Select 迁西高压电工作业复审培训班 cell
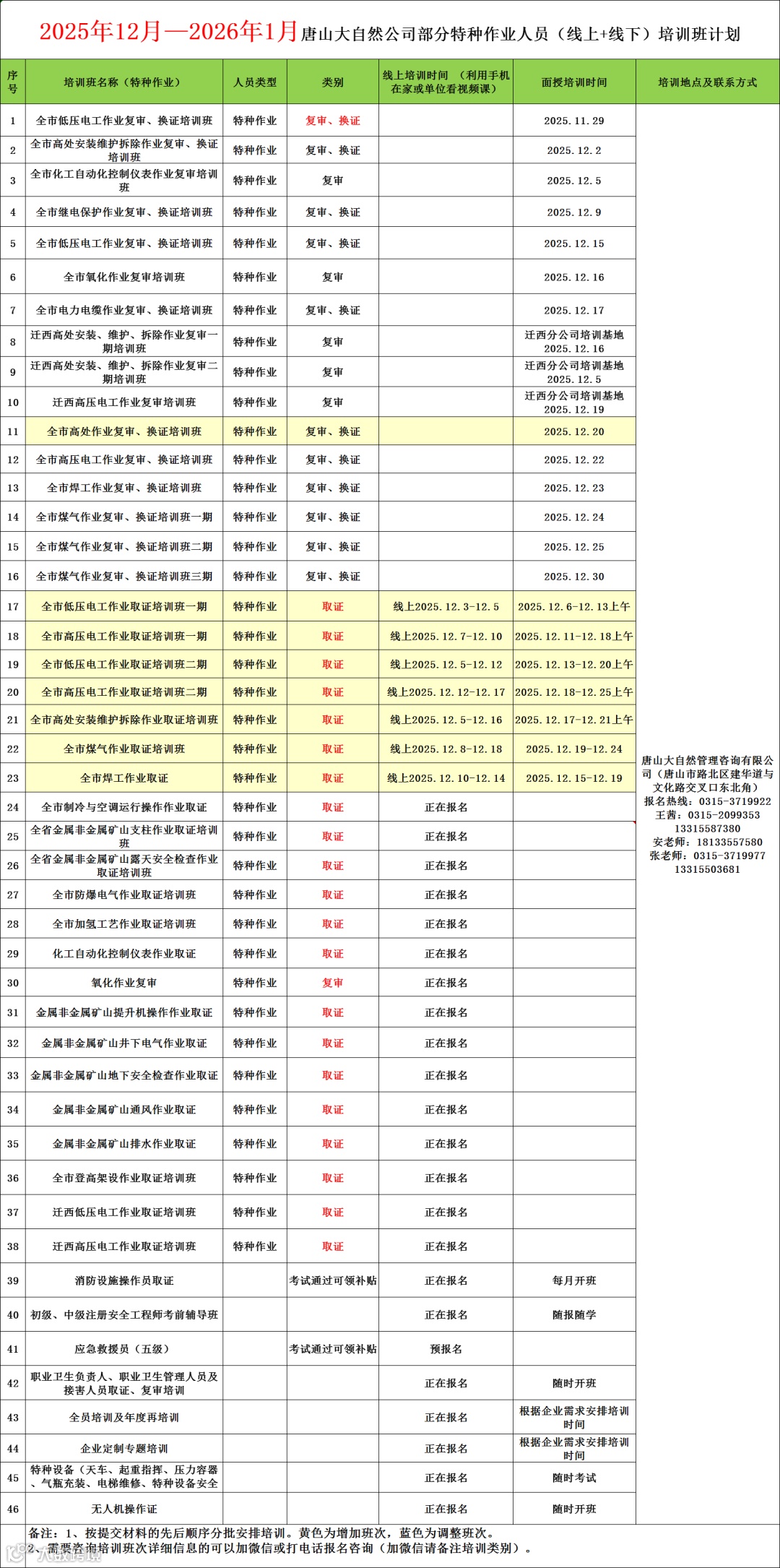This screenshot has height=1568, width=780. tap(124, 402)
